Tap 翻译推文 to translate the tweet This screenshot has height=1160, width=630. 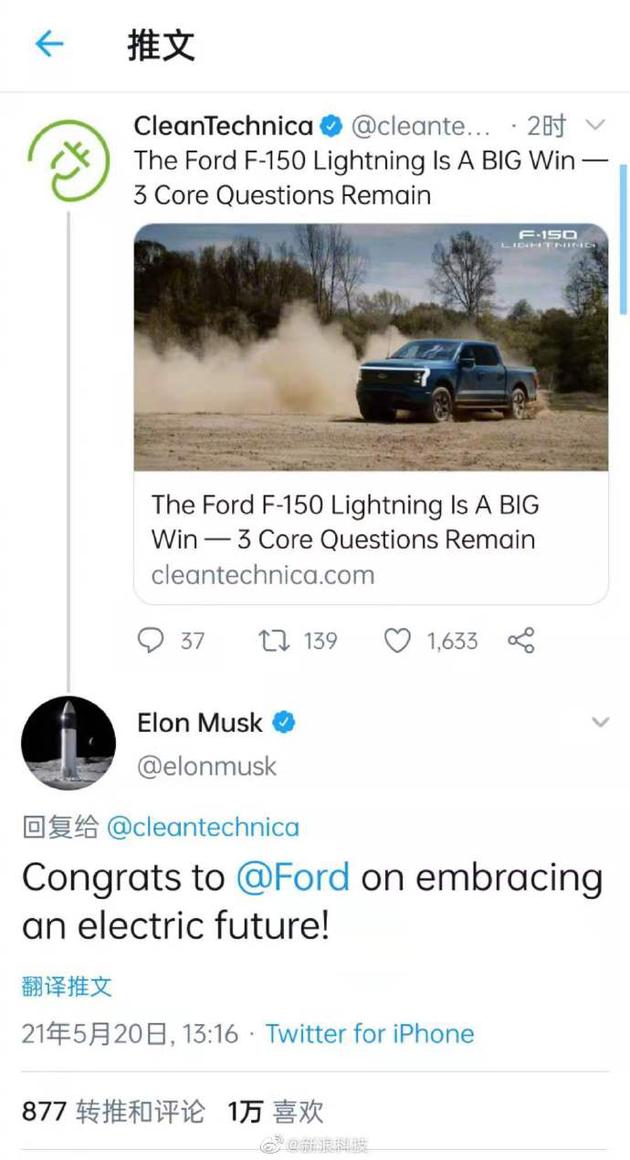(66, 986)
